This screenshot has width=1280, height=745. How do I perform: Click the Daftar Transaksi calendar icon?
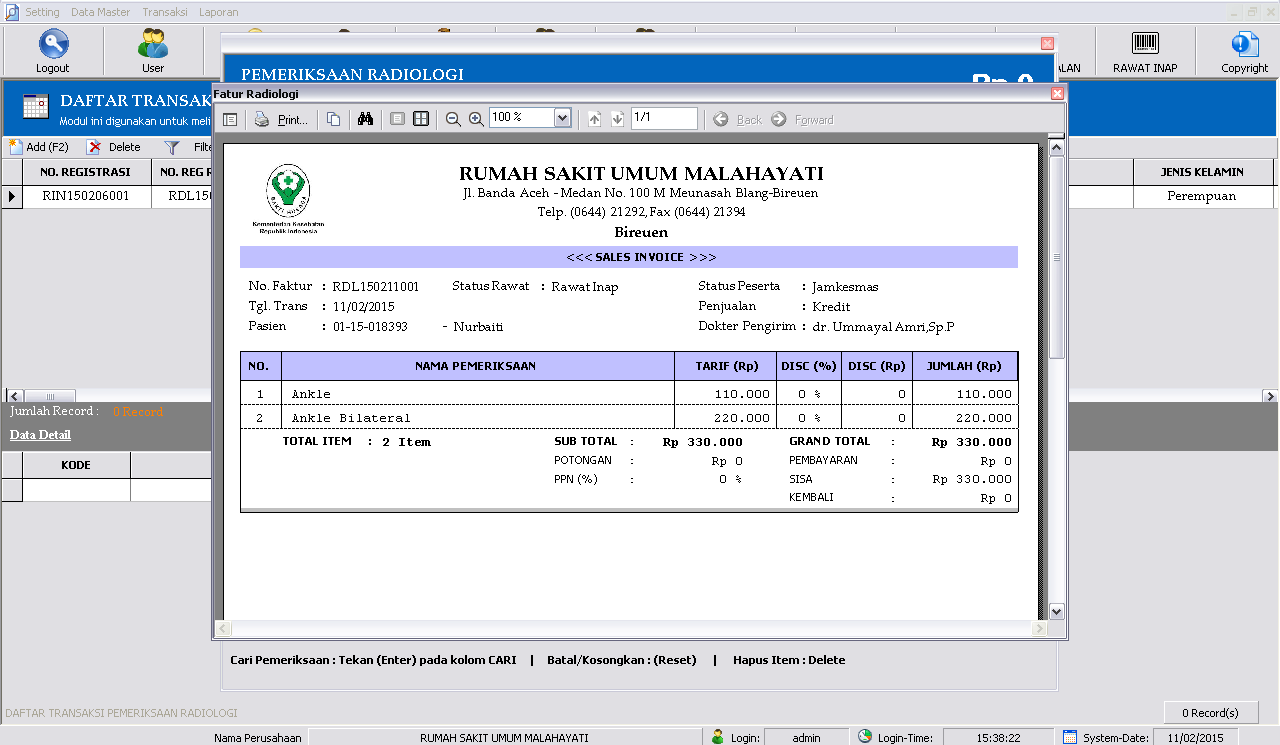35,108
